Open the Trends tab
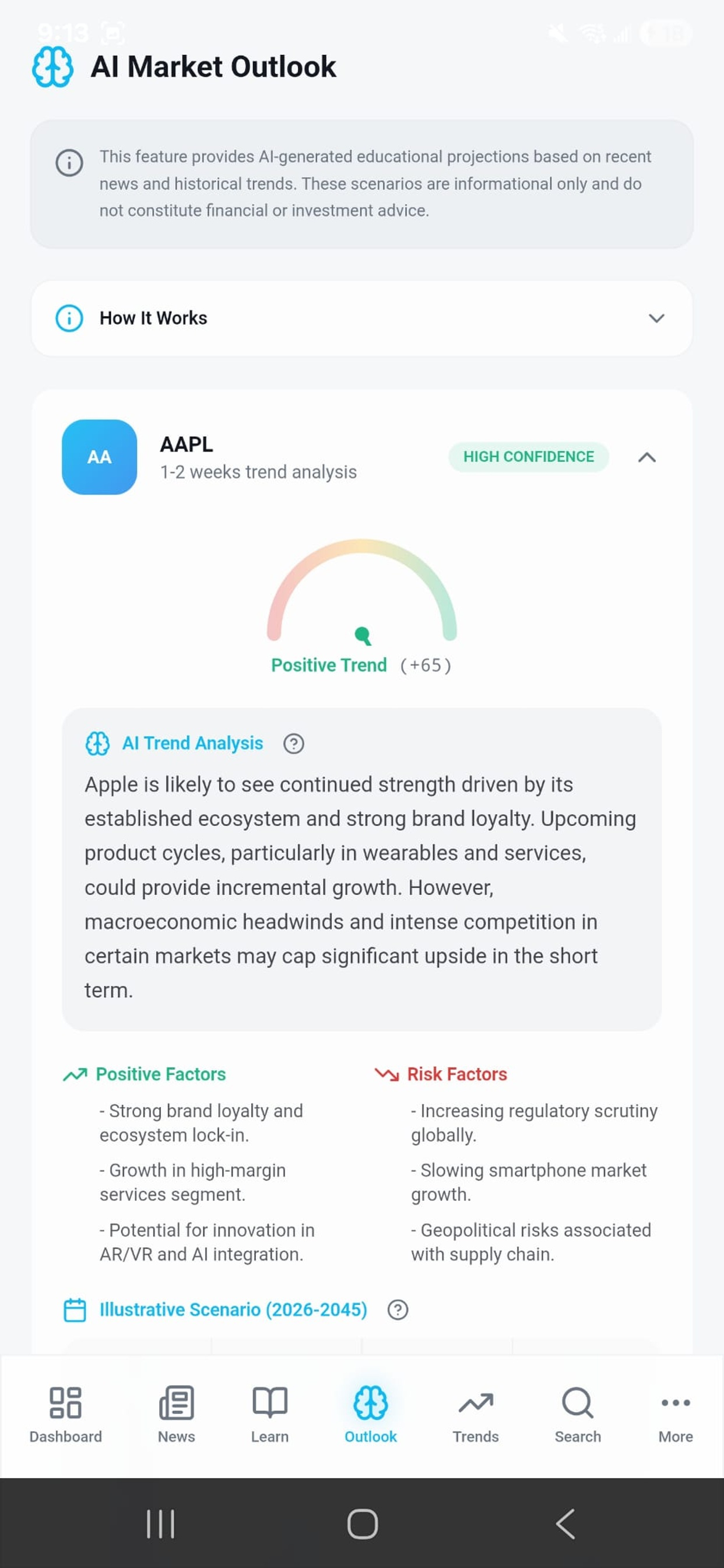724x1568 pixels. [476, 1415]
